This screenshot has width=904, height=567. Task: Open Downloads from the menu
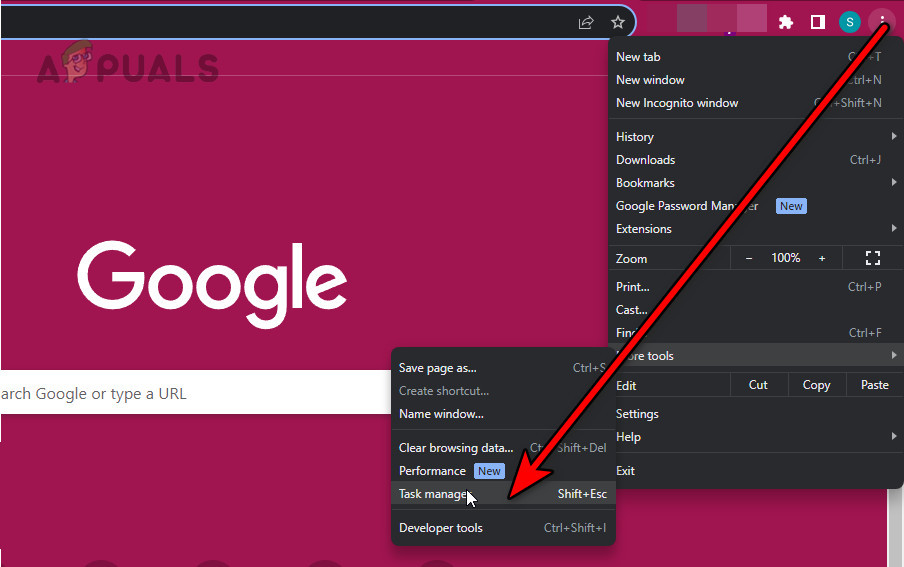[756, 160]
